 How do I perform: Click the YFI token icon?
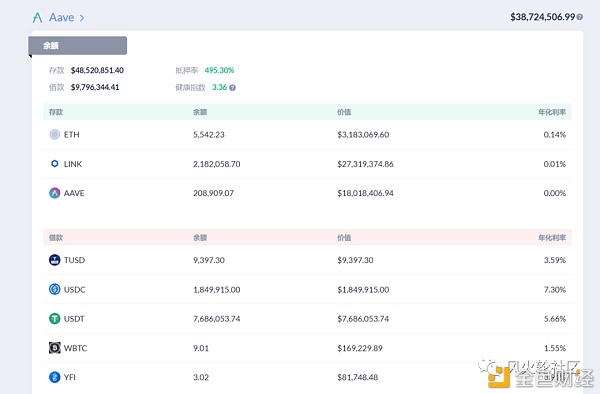[55, 377]
